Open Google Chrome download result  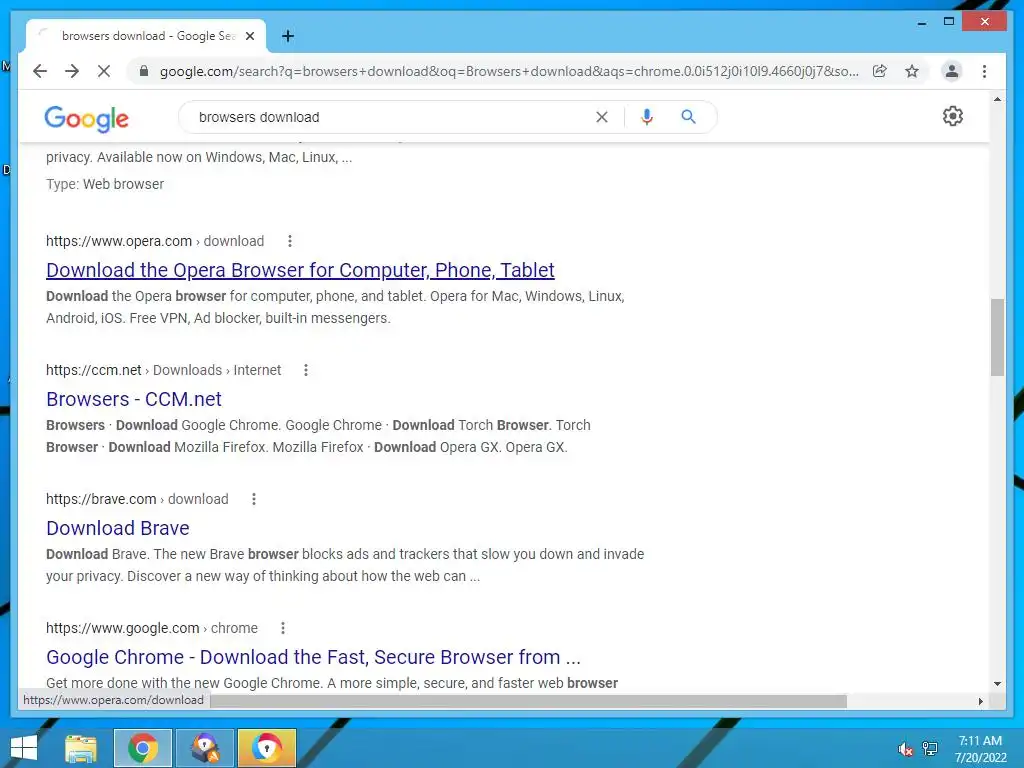[313, 657]
